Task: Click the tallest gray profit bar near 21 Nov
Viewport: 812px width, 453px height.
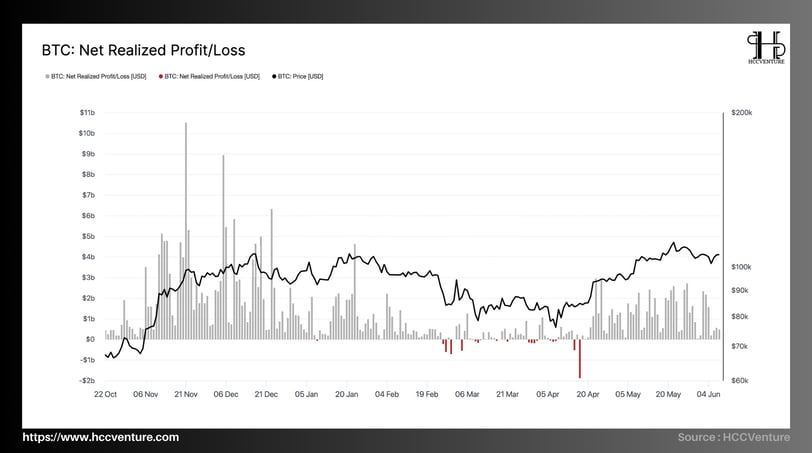Action: (186, 231)
